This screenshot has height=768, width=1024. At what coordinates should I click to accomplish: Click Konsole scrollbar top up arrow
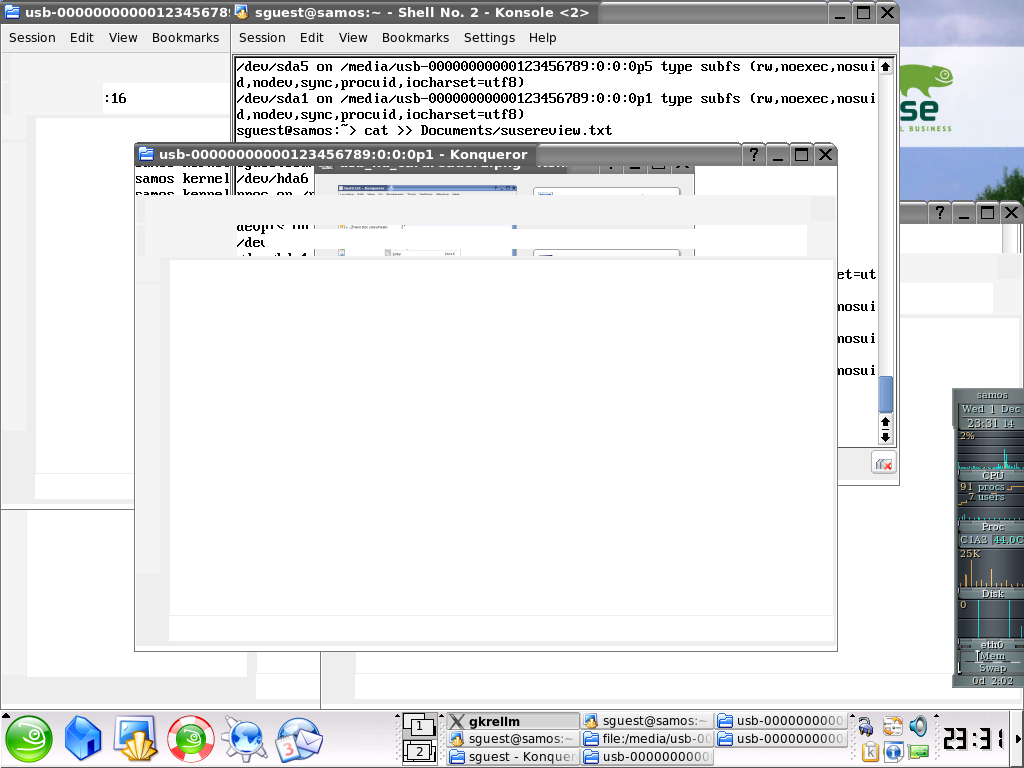click(x=886, y=67)
